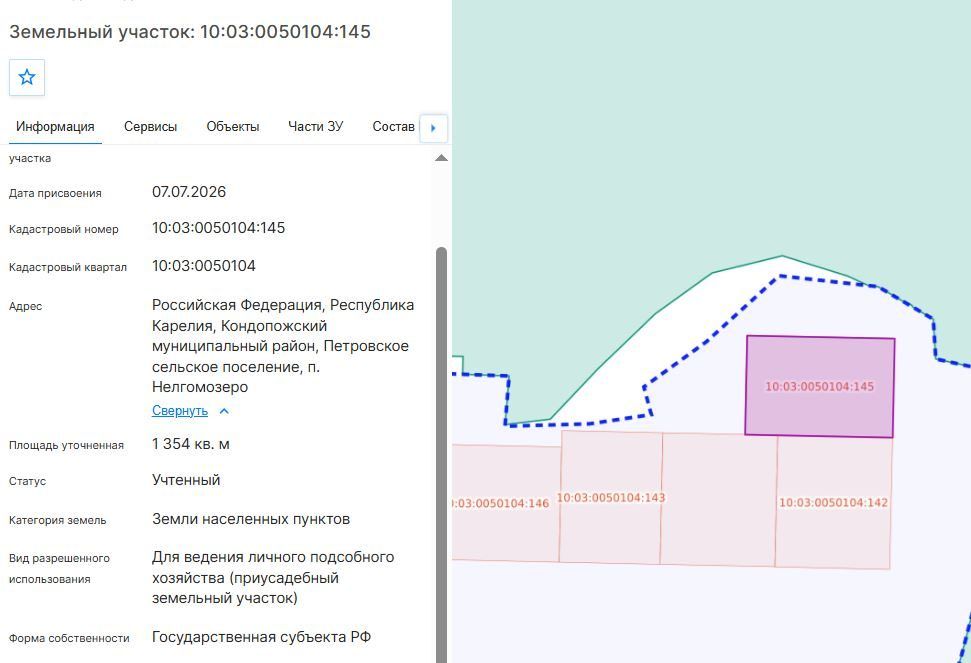Viewport: 971px width, 663px height.
Task: Click the Вид разрешенного использования label
Action: (59, 568)
